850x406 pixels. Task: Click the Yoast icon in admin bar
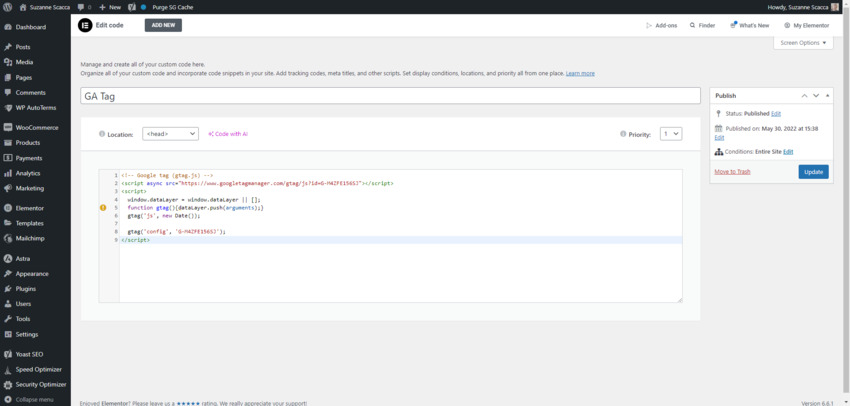point(132,8)
